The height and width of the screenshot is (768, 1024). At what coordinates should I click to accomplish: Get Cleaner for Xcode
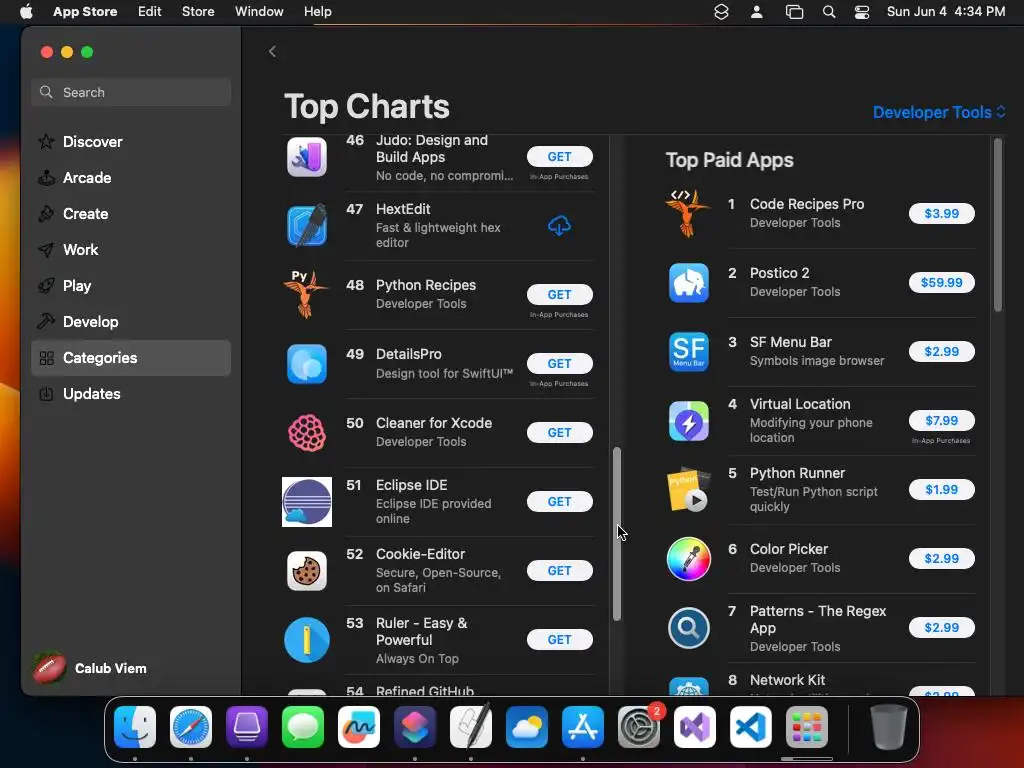560,432
